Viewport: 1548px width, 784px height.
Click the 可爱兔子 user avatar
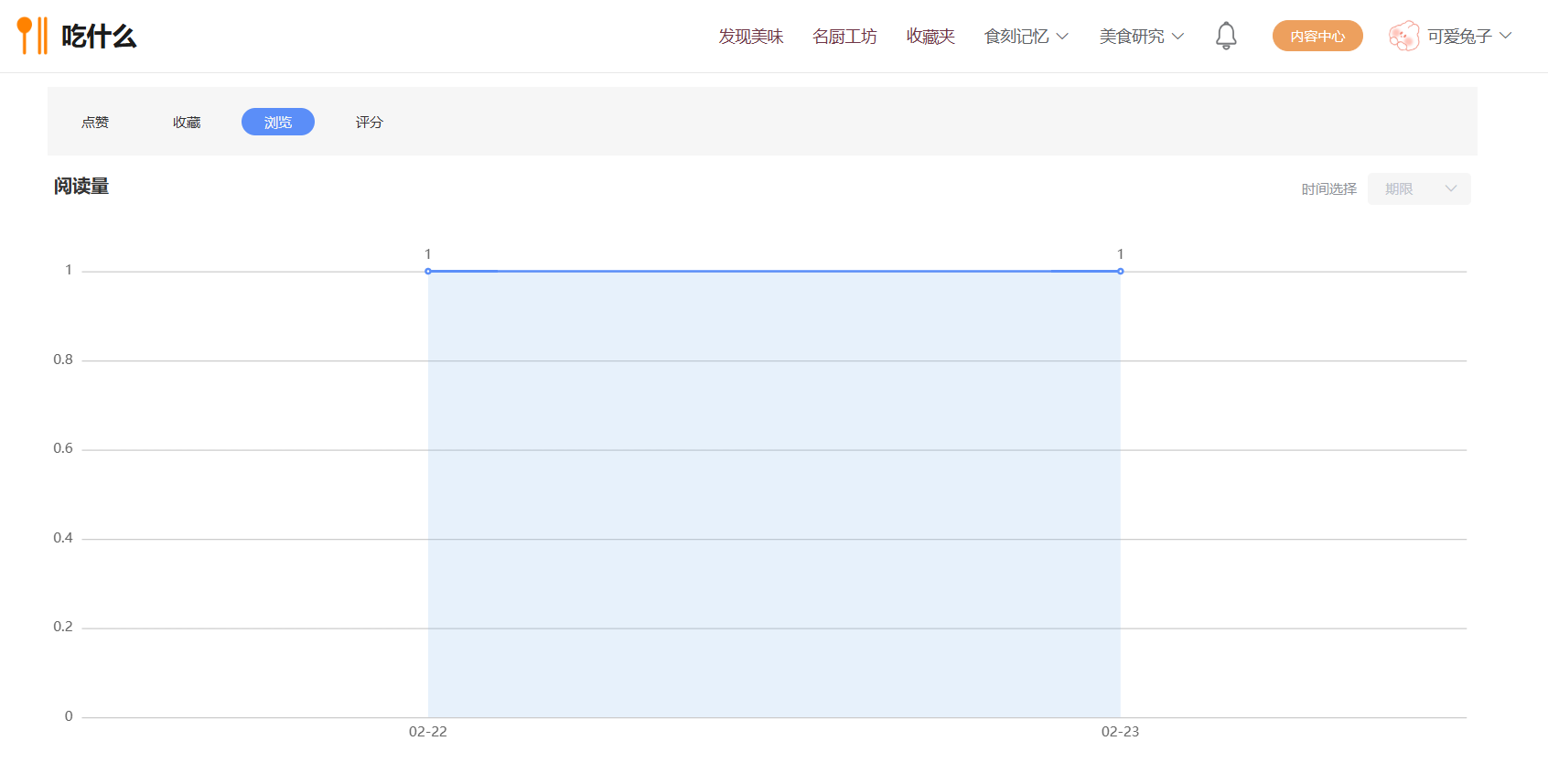[1404, 36]
